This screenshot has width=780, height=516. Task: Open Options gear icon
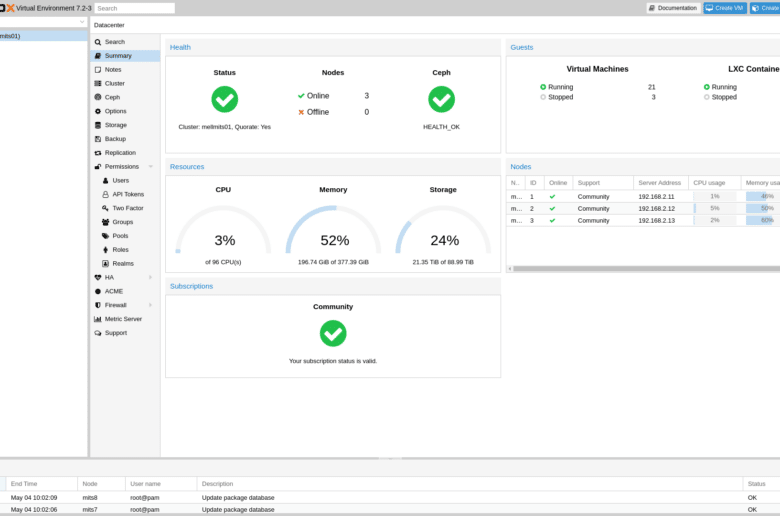pos(98,111)
